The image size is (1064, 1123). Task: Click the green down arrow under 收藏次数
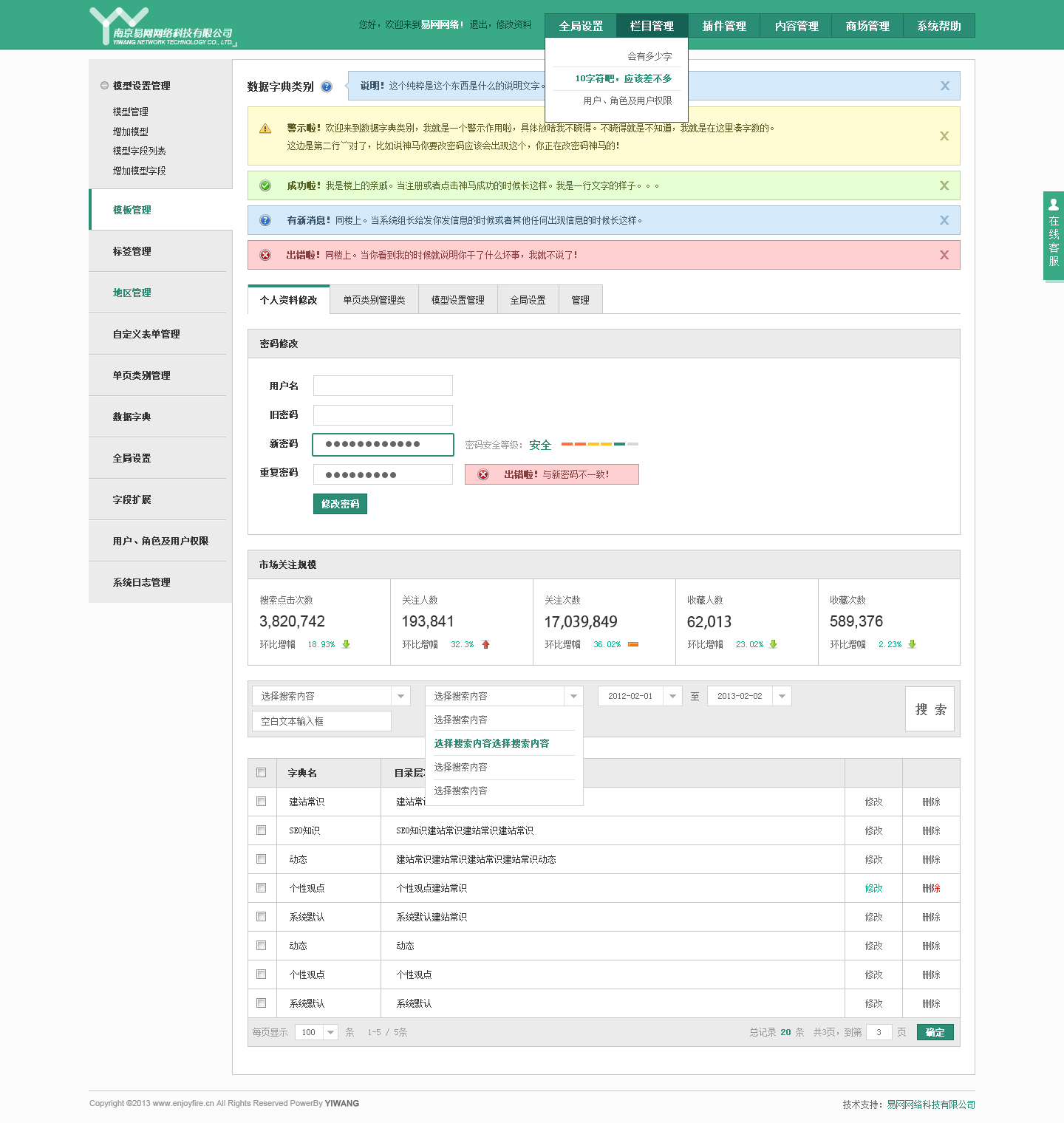point(912,644)
